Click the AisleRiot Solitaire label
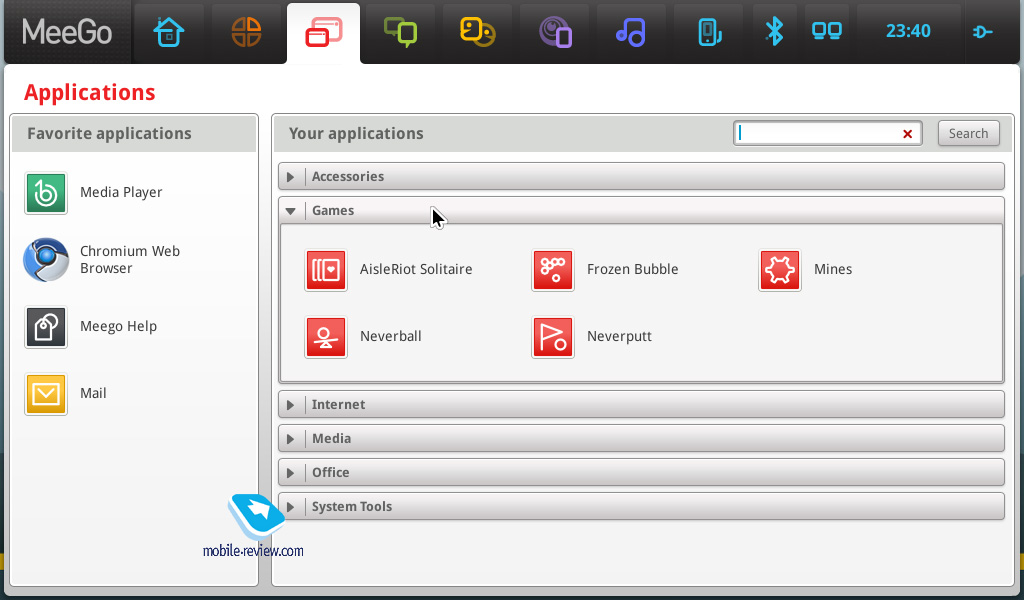The width and height of the screenshot is (1024, 600). click(x=415, y=269)
